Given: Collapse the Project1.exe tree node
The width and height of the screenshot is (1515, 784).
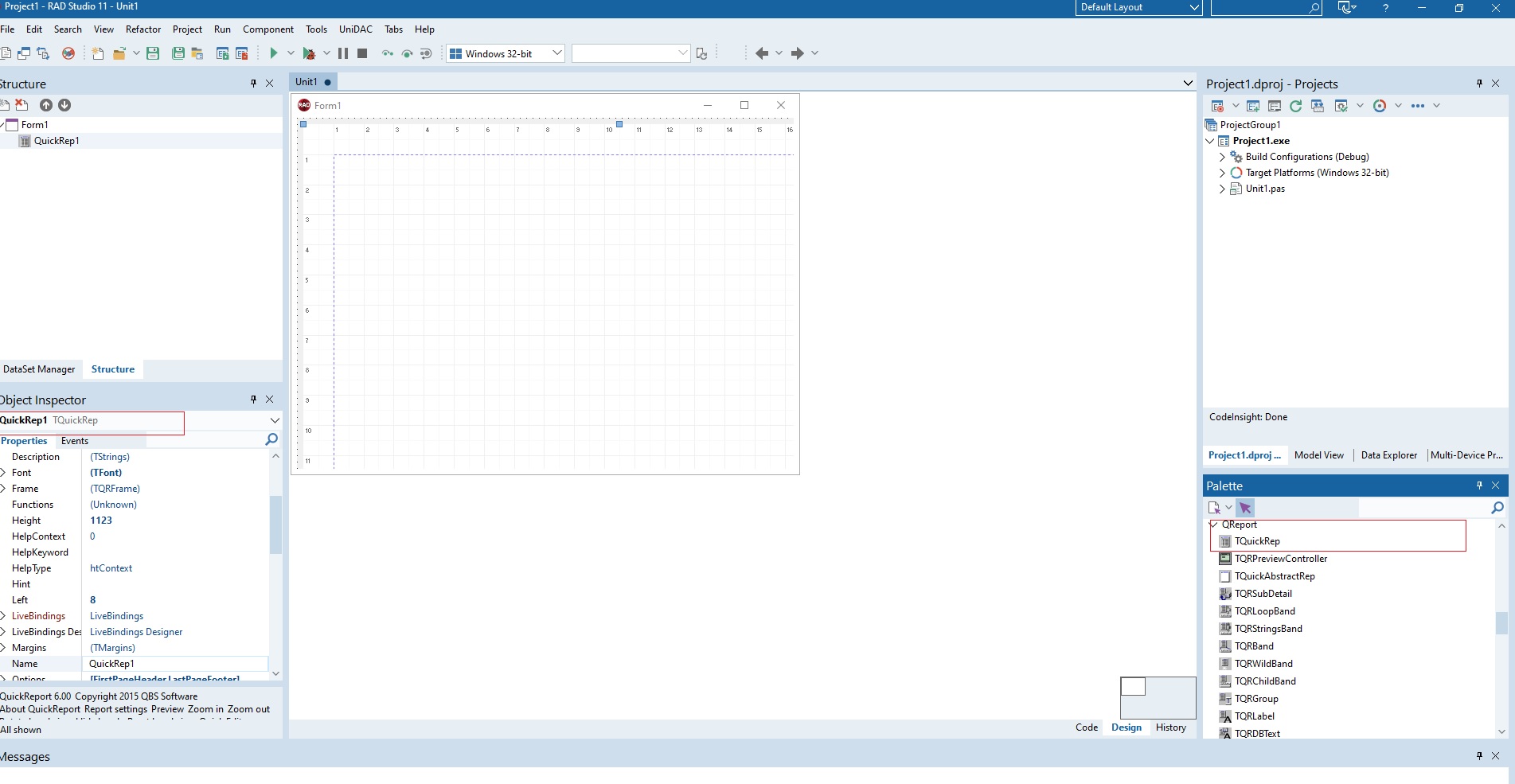Looking at the screenshot, I should click(1210, 141).
